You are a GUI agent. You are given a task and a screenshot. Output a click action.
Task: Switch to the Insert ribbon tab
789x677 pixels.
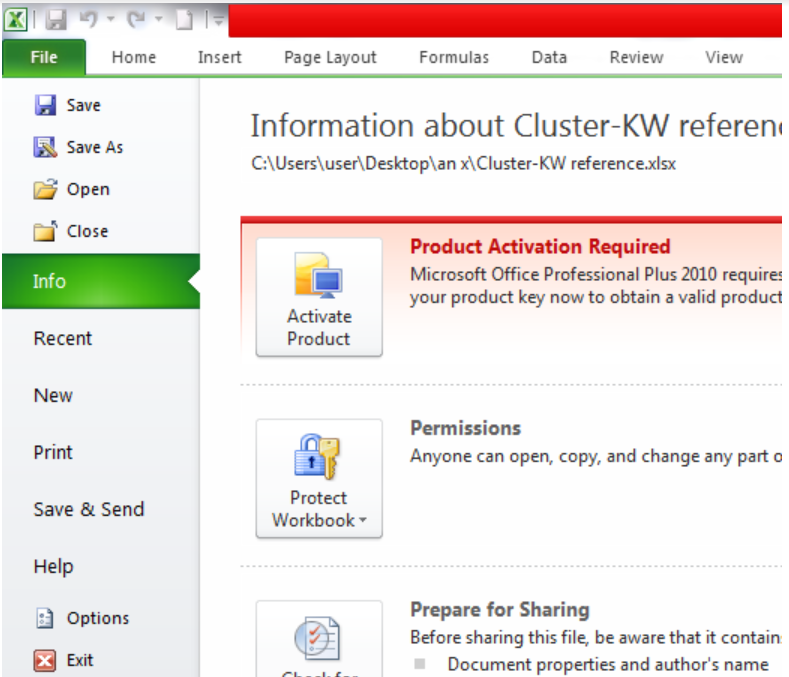[x=219, y=57]
